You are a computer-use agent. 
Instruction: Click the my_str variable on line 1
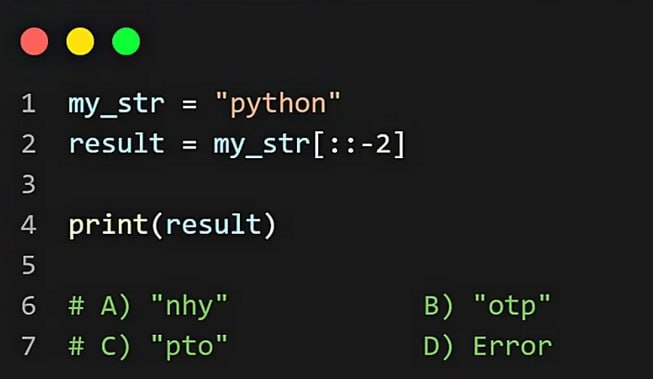coord(117,104)
